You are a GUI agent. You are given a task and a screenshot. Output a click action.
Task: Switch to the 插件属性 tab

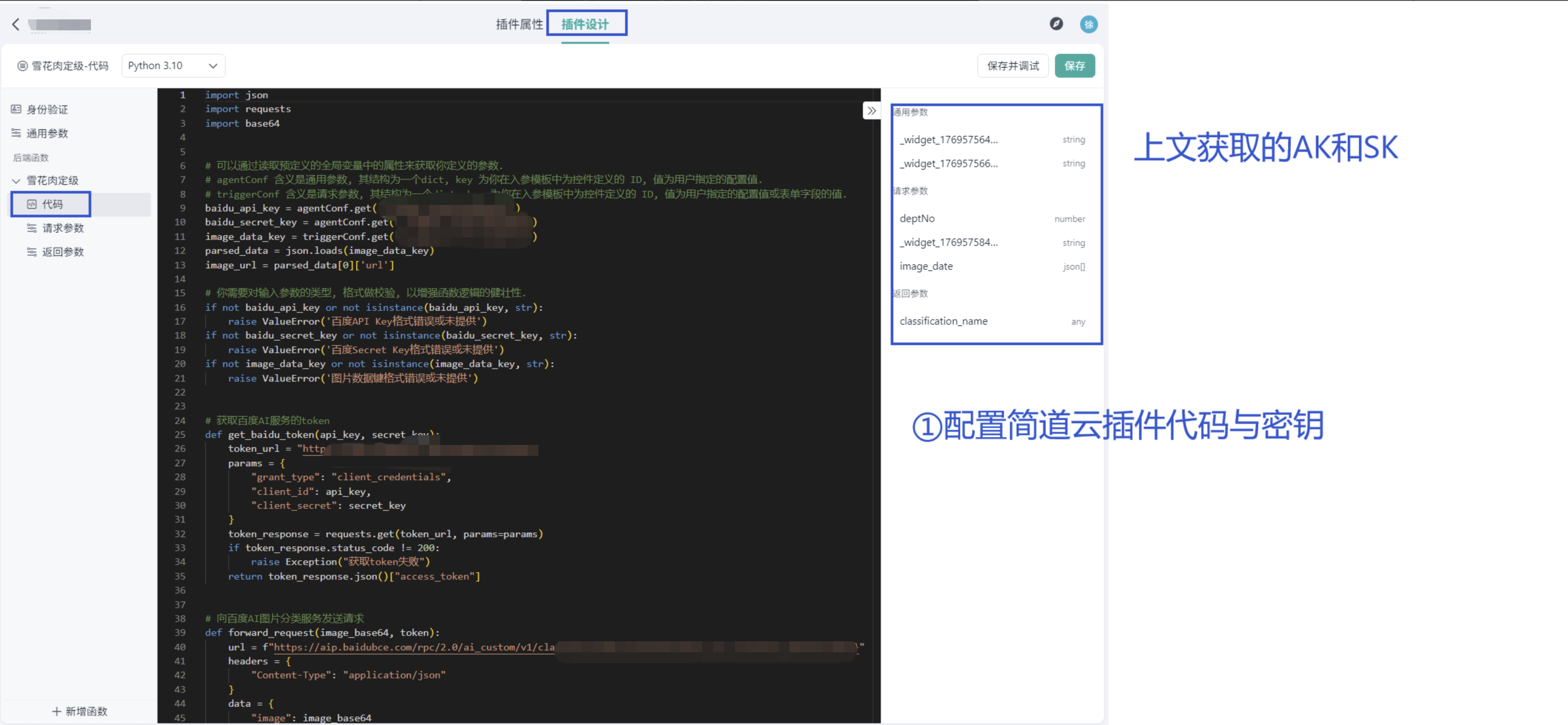pyautogui.click(x=519, y=24)
